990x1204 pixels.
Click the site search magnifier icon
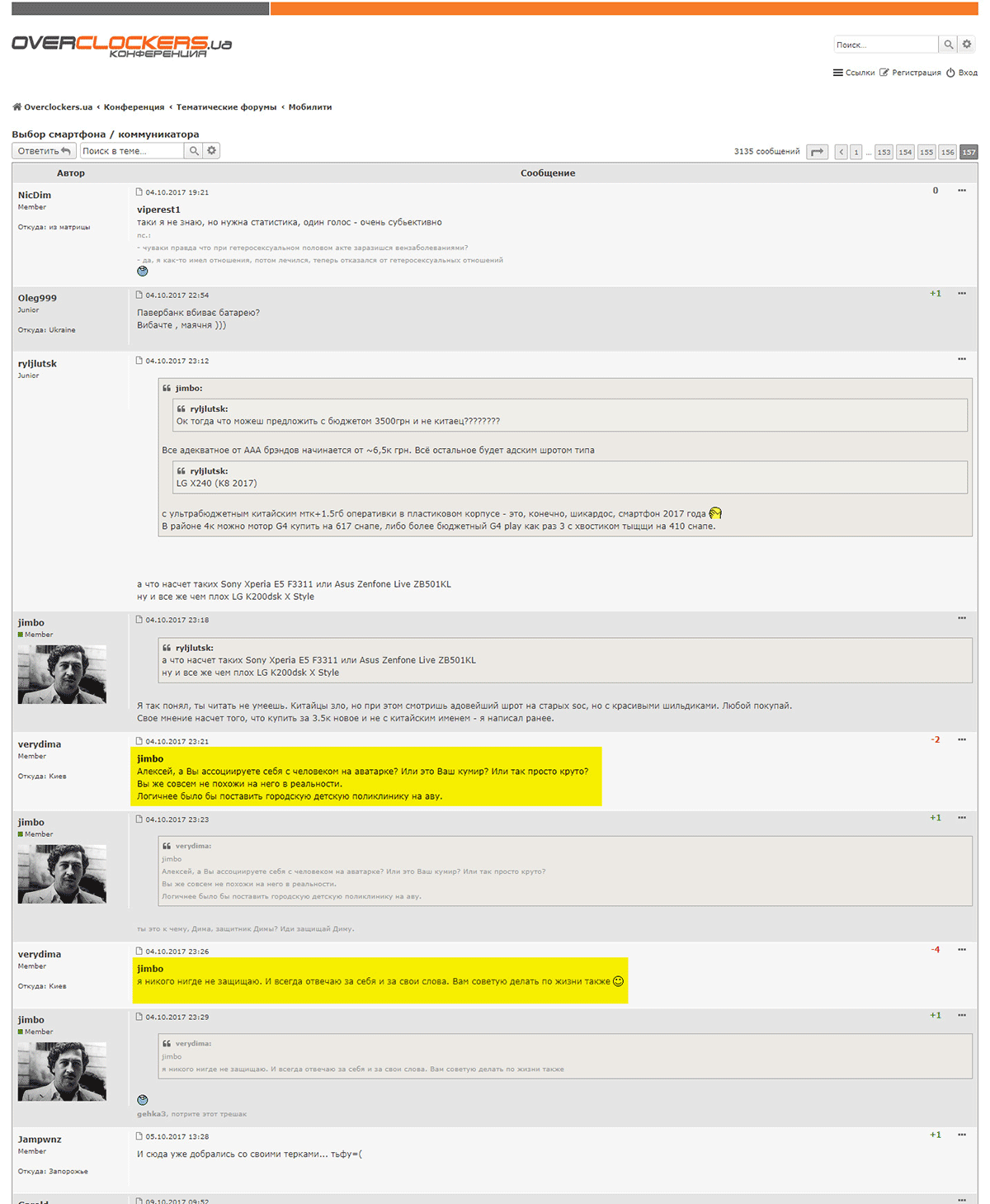[x=948, y=45]
